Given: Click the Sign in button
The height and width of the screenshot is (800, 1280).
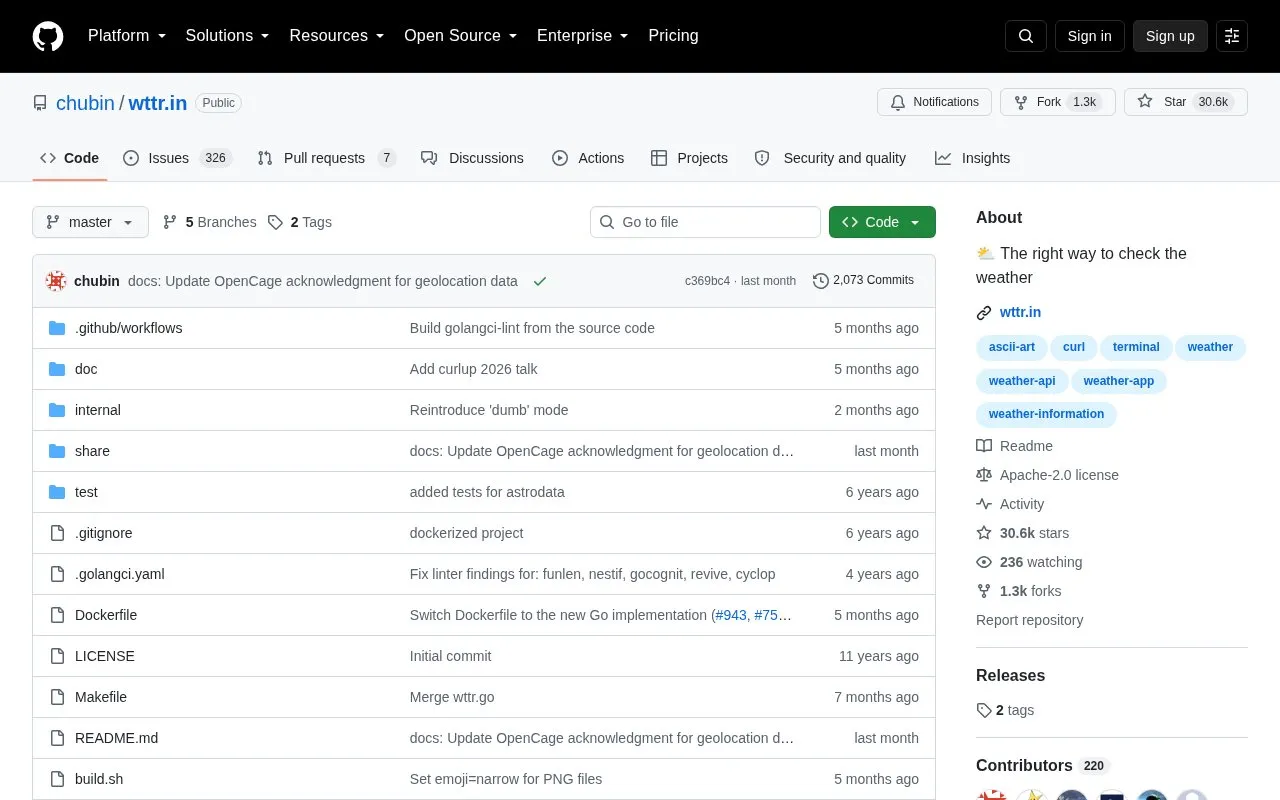Looking at the screenshot, I should [x=1089, y=36].
